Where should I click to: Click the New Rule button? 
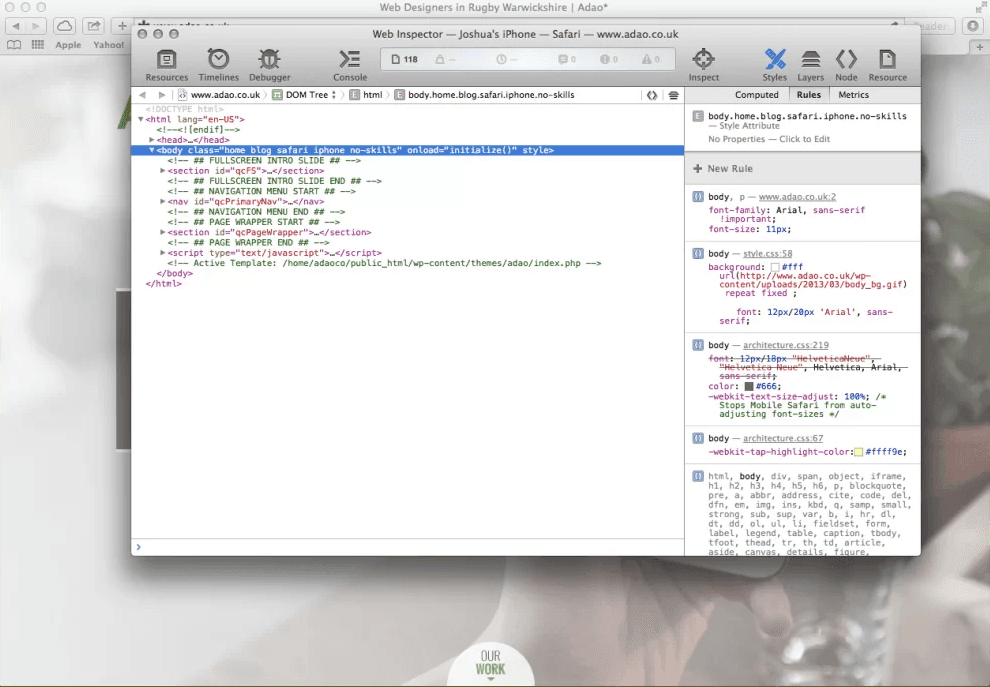(723, 169)
